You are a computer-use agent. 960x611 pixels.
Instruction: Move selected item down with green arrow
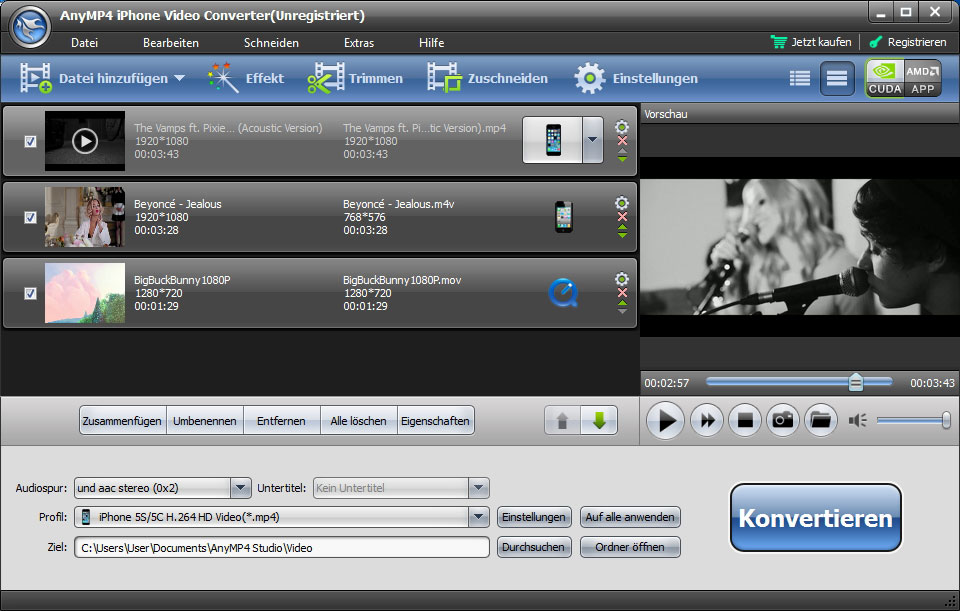[x=599, y=421]
